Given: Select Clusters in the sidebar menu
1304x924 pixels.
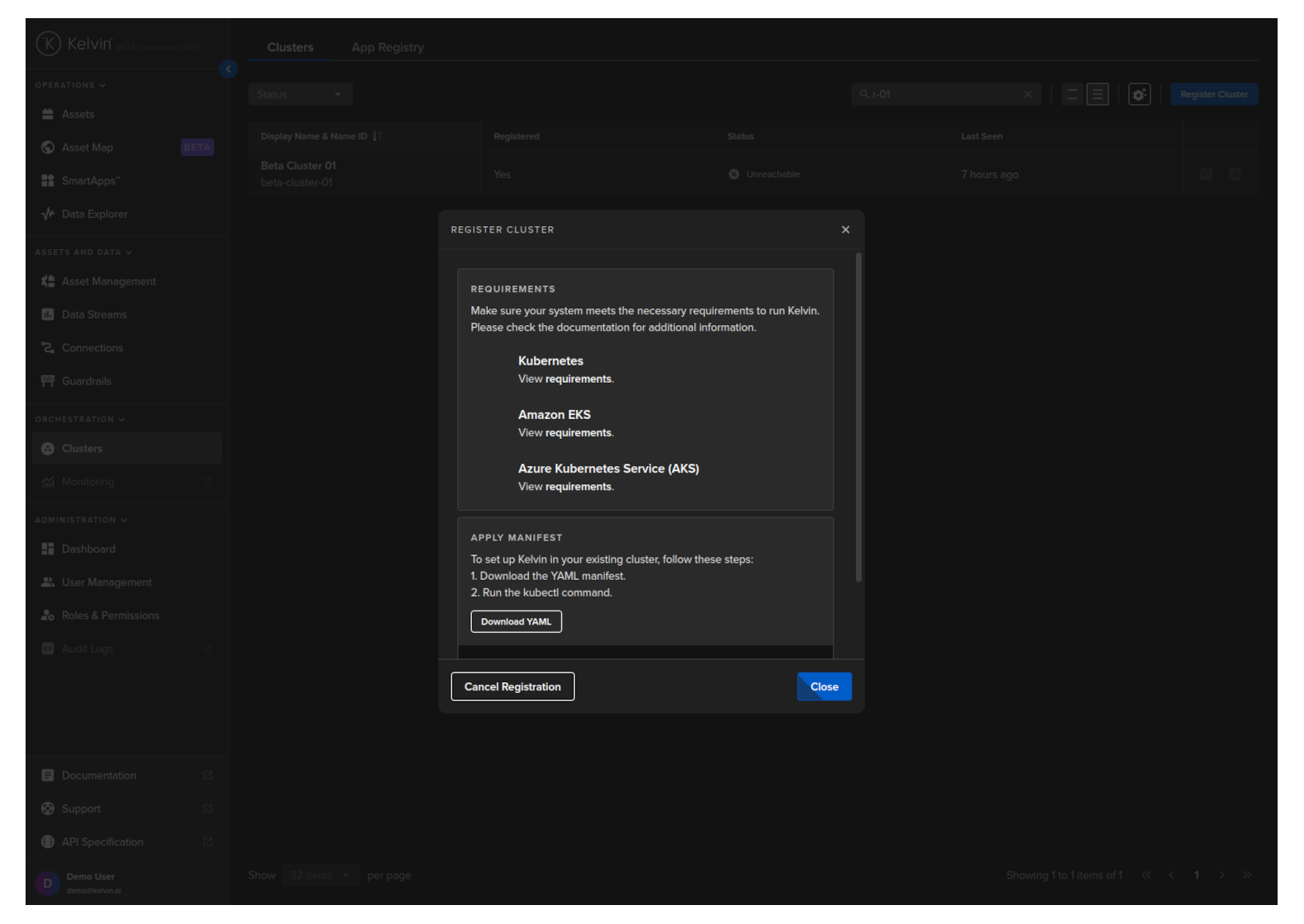Looking at the screenshot, I should coord(83,449).
